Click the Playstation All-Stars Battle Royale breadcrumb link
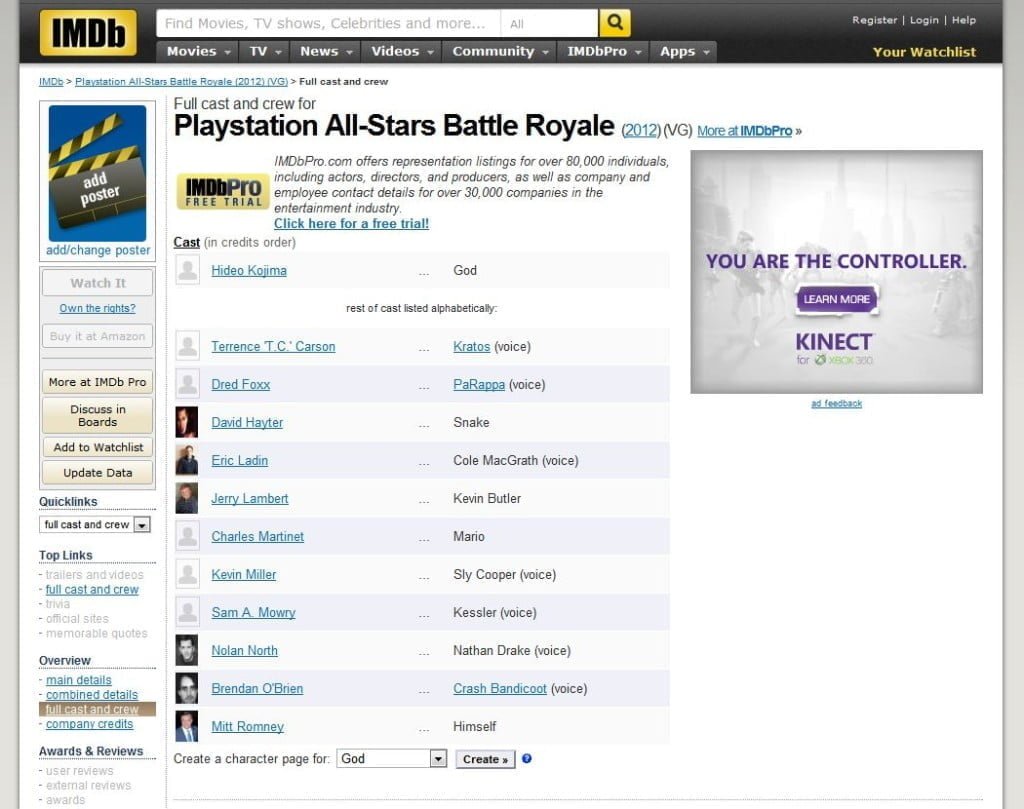The width and height of the screenshot is (1024, 809). [x=182, y=82]
